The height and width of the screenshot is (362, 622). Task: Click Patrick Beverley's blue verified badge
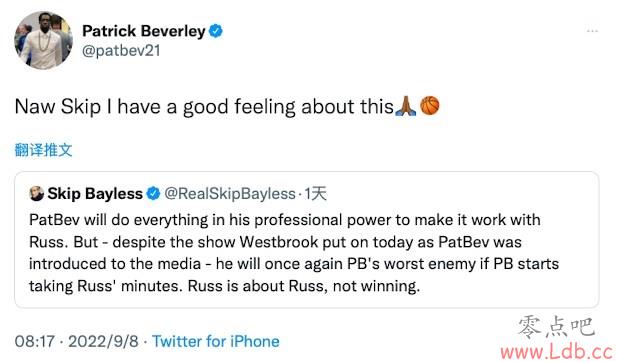[x=215, y=31]
